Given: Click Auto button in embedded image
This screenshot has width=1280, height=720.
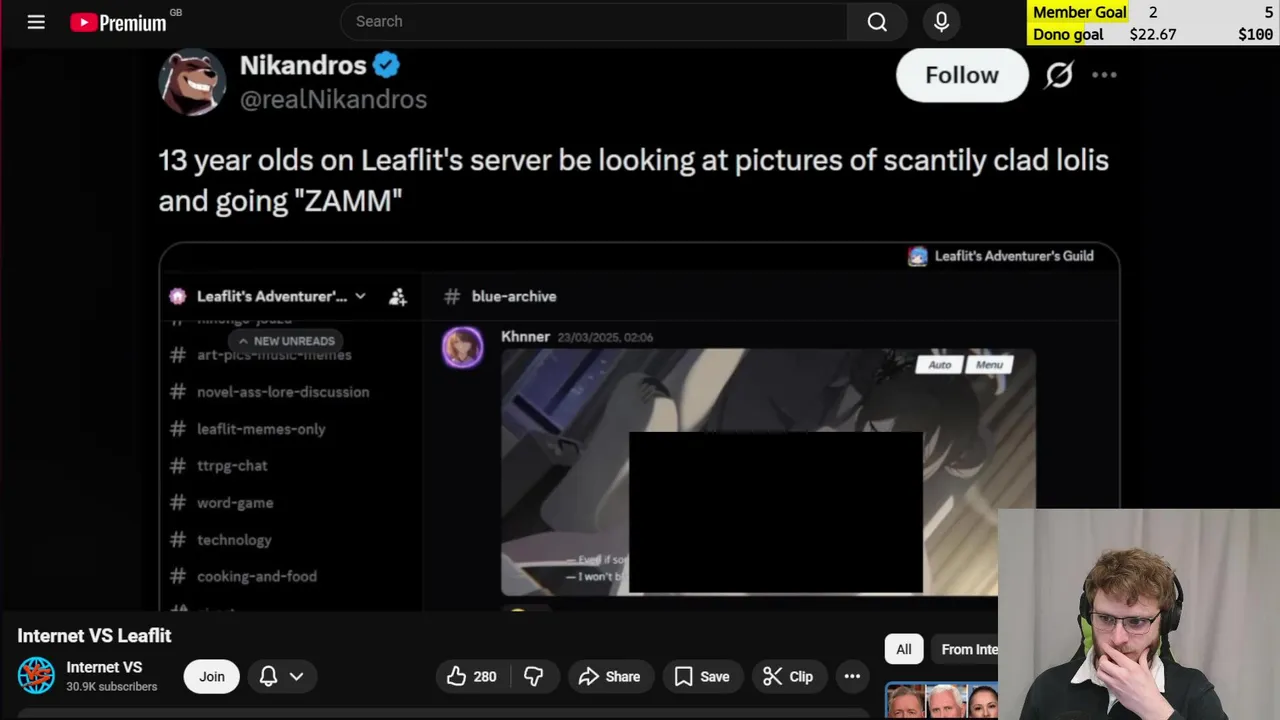Looking at the screenshot, I should pos(939,364).
